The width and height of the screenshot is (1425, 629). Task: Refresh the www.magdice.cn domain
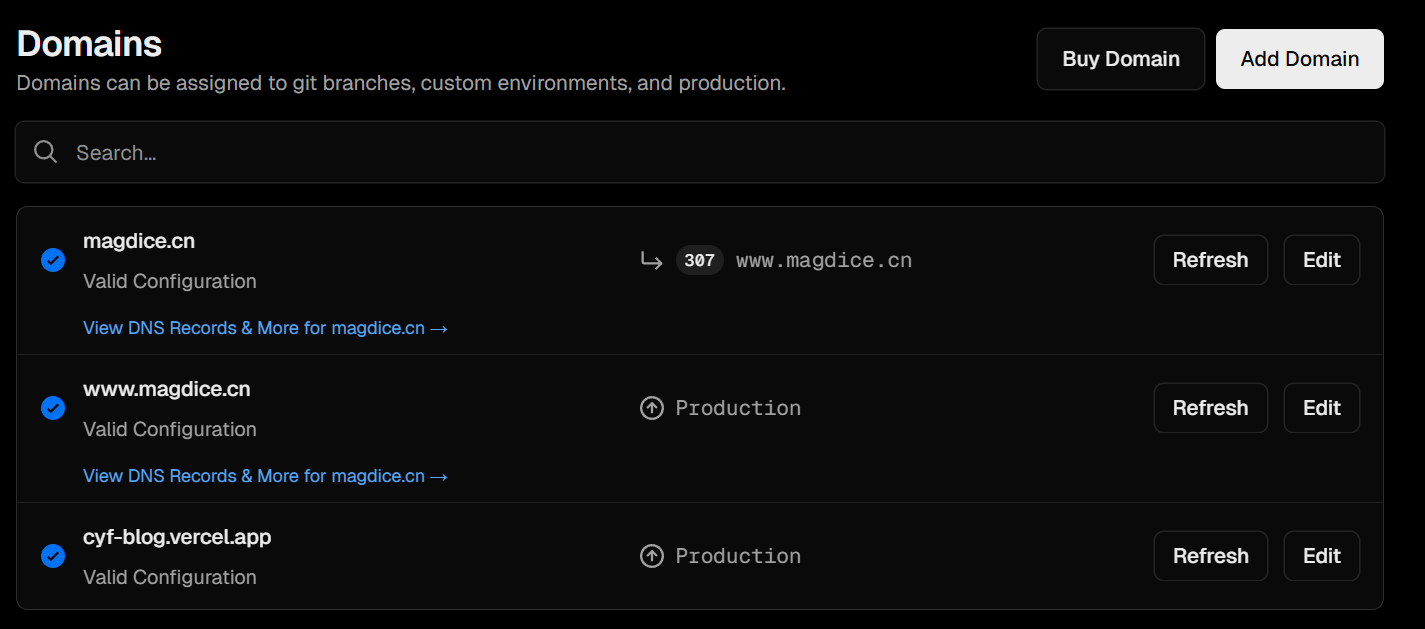[1210, 408]
